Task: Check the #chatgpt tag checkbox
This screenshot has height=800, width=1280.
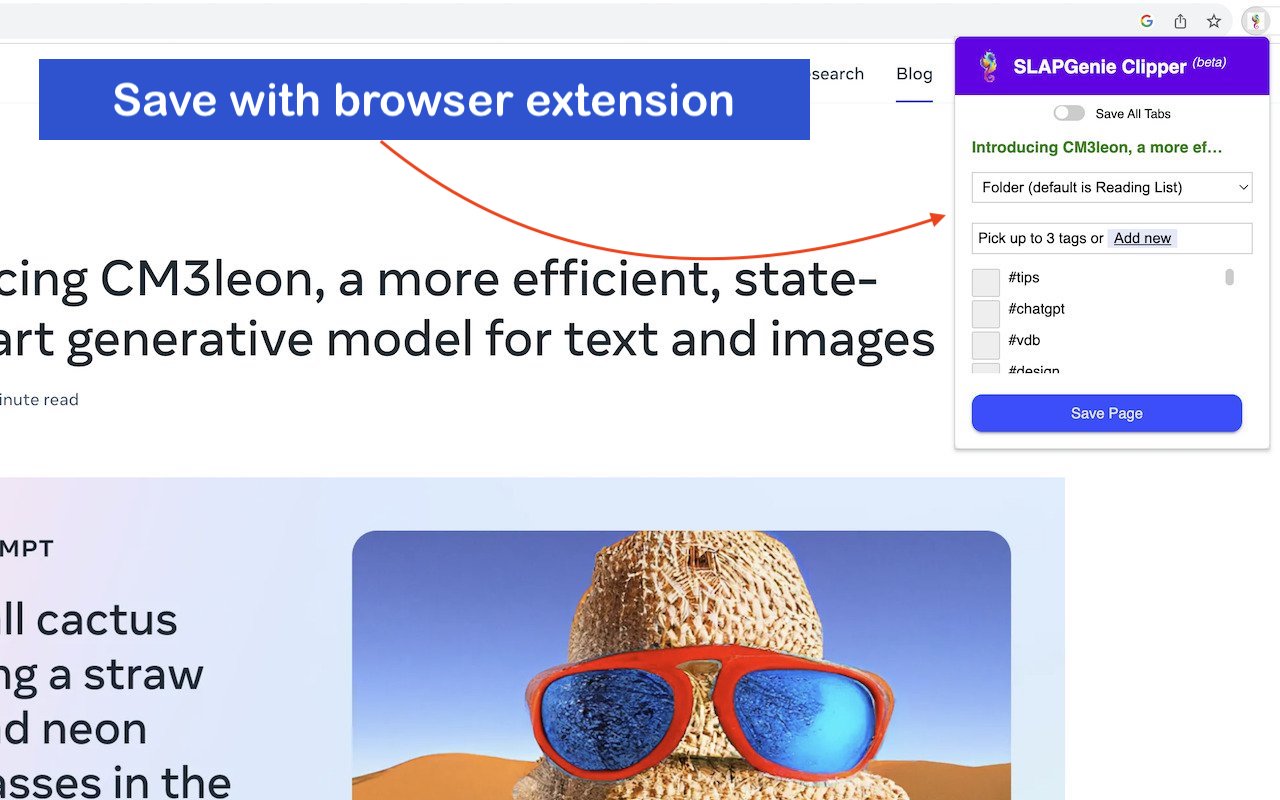Action: 986,312
